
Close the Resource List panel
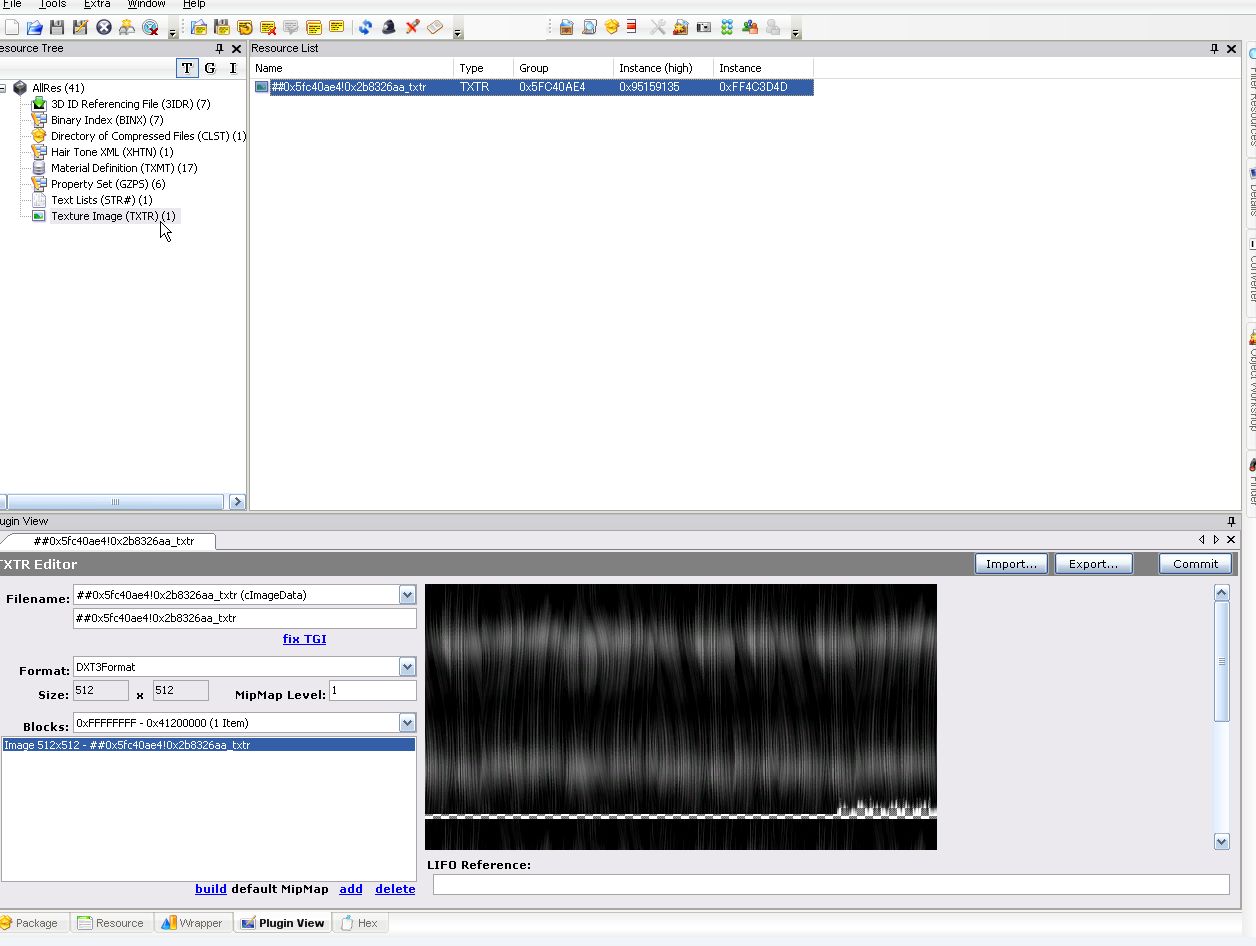tap(1231, 48)
